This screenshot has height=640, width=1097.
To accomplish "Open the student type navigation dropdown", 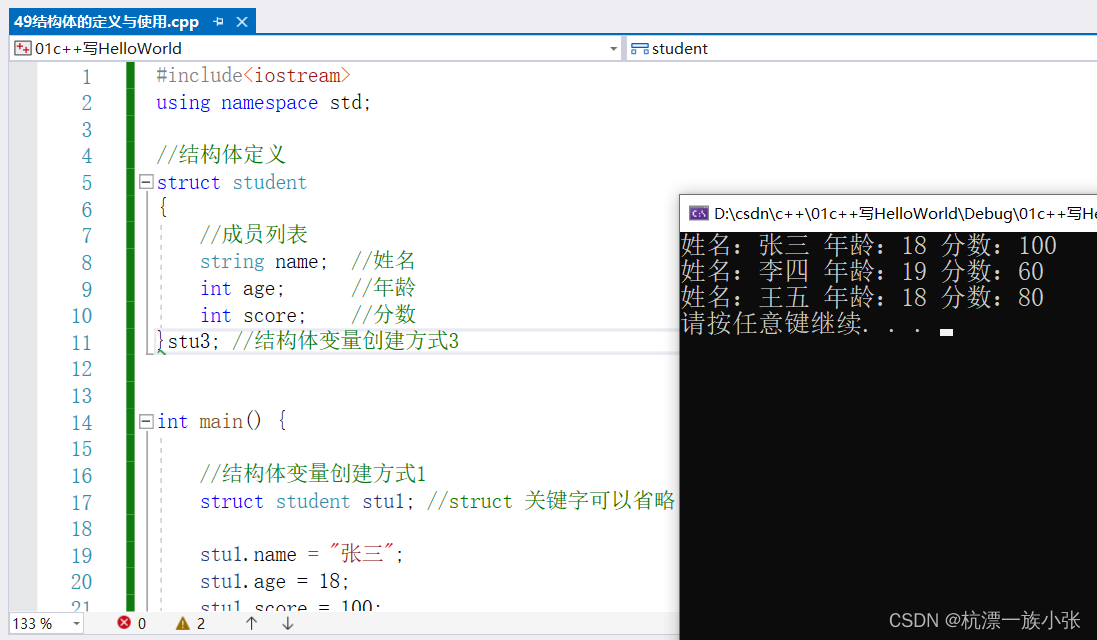I will (x=861, y=48).
